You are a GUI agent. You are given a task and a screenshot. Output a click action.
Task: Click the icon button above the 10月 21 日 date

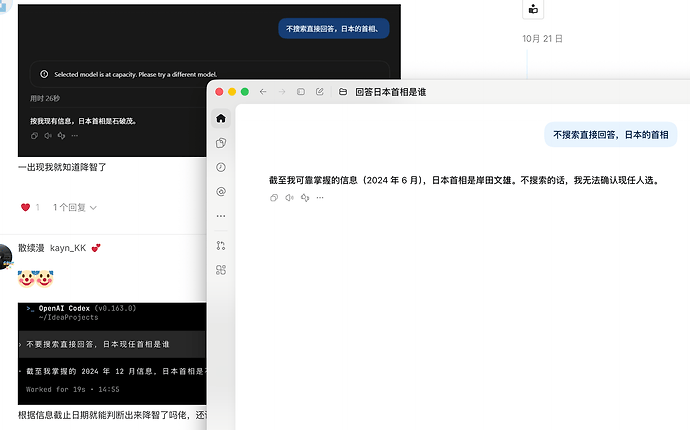pyautogui.click(x=533, y=9)
